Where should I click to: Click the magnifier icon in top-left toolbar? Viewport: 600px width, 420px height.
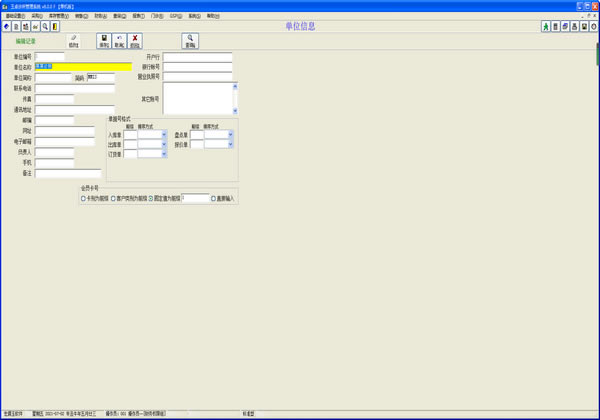click(45, 26)
